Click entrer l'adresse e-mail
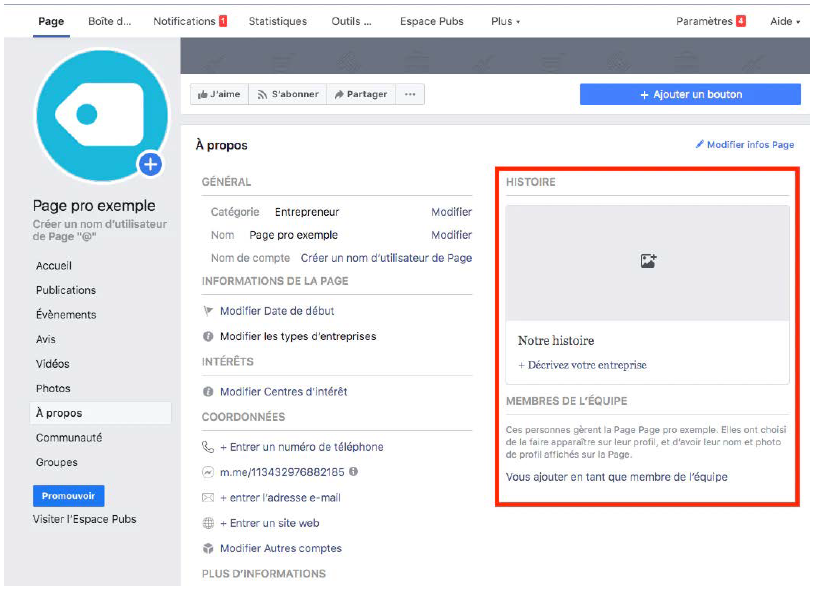817x589 pixels. (280, 498)
